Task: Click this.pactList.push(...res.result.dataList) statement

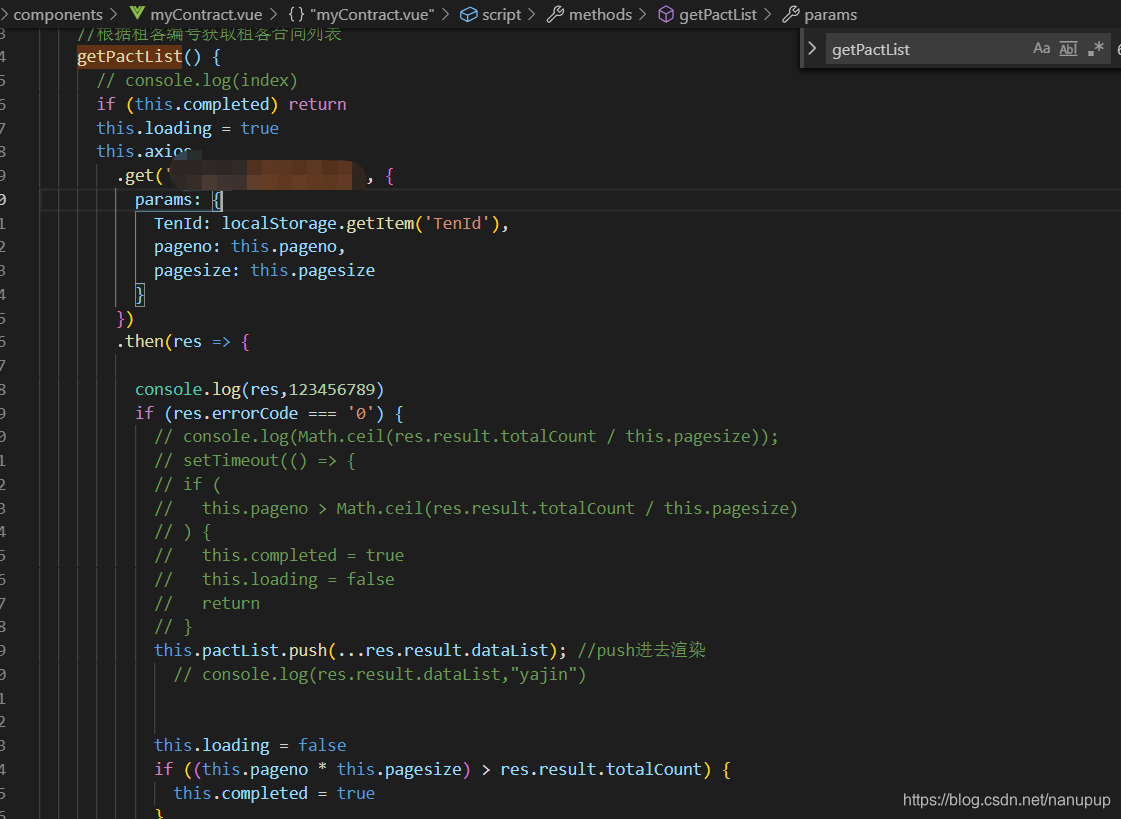Action: [360, 650]
